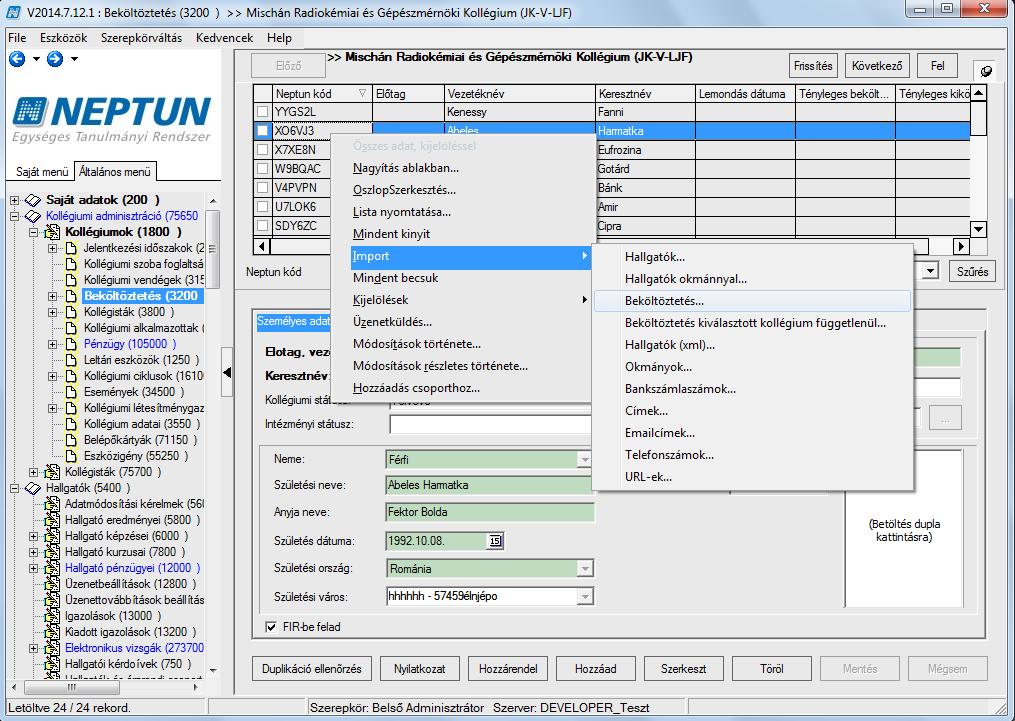
Task: Select Belépőkártyák (71150) in tree
Action: (x=140, y=440)
